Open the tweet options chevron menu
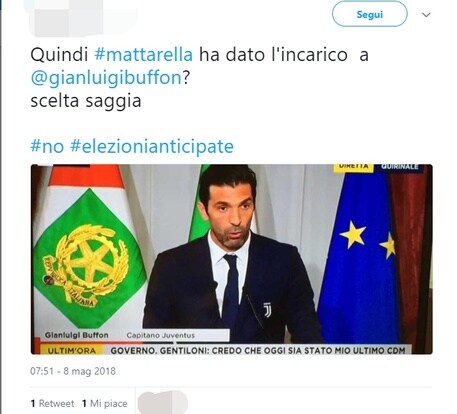This screenshot has height=414, width=457. point(426,15)
